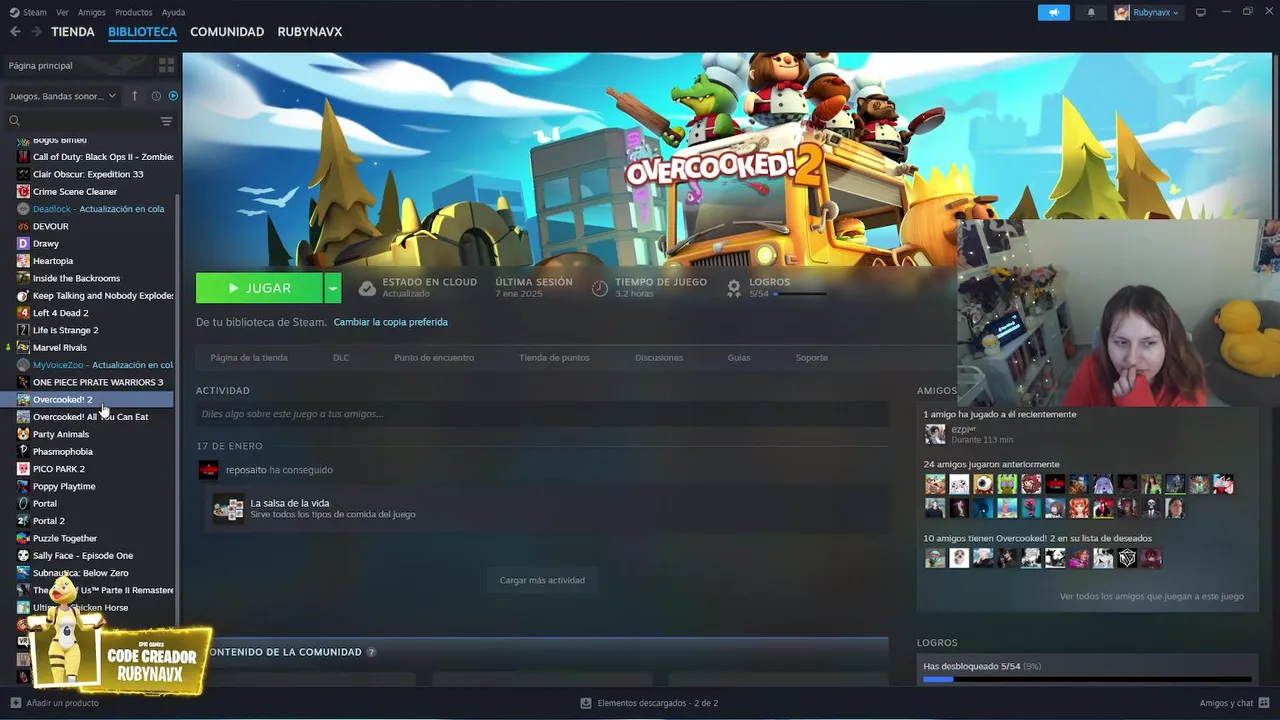Switch to the COMUNIDAD section
This screenshot has width=1280, height=720.
[x=227, y=32]
